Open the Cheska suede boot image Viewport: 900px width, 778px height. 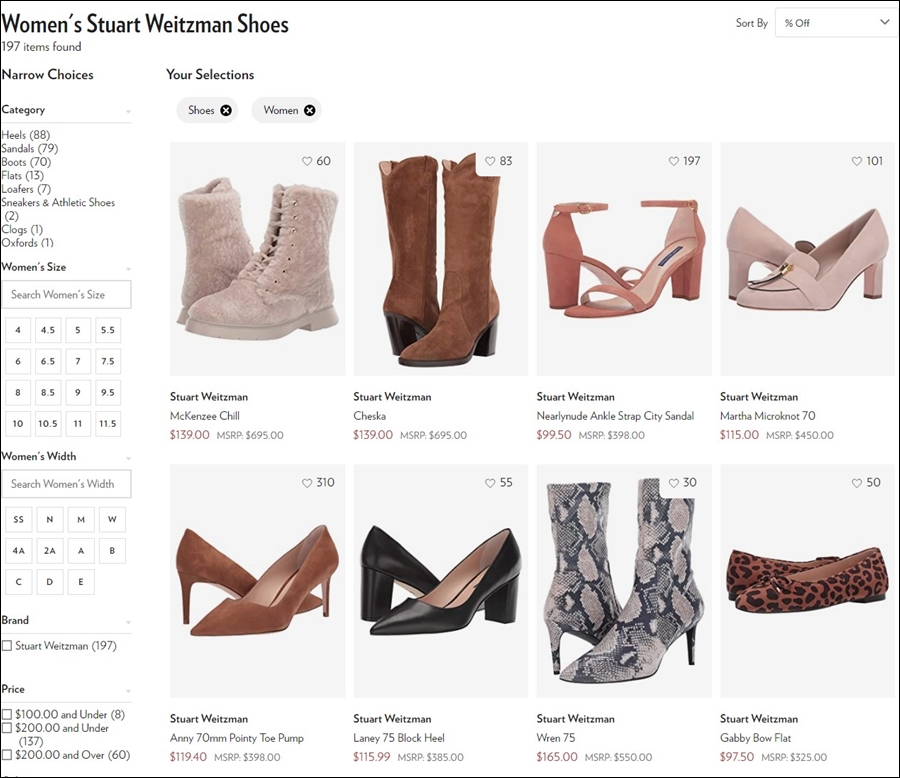(441, 259)
